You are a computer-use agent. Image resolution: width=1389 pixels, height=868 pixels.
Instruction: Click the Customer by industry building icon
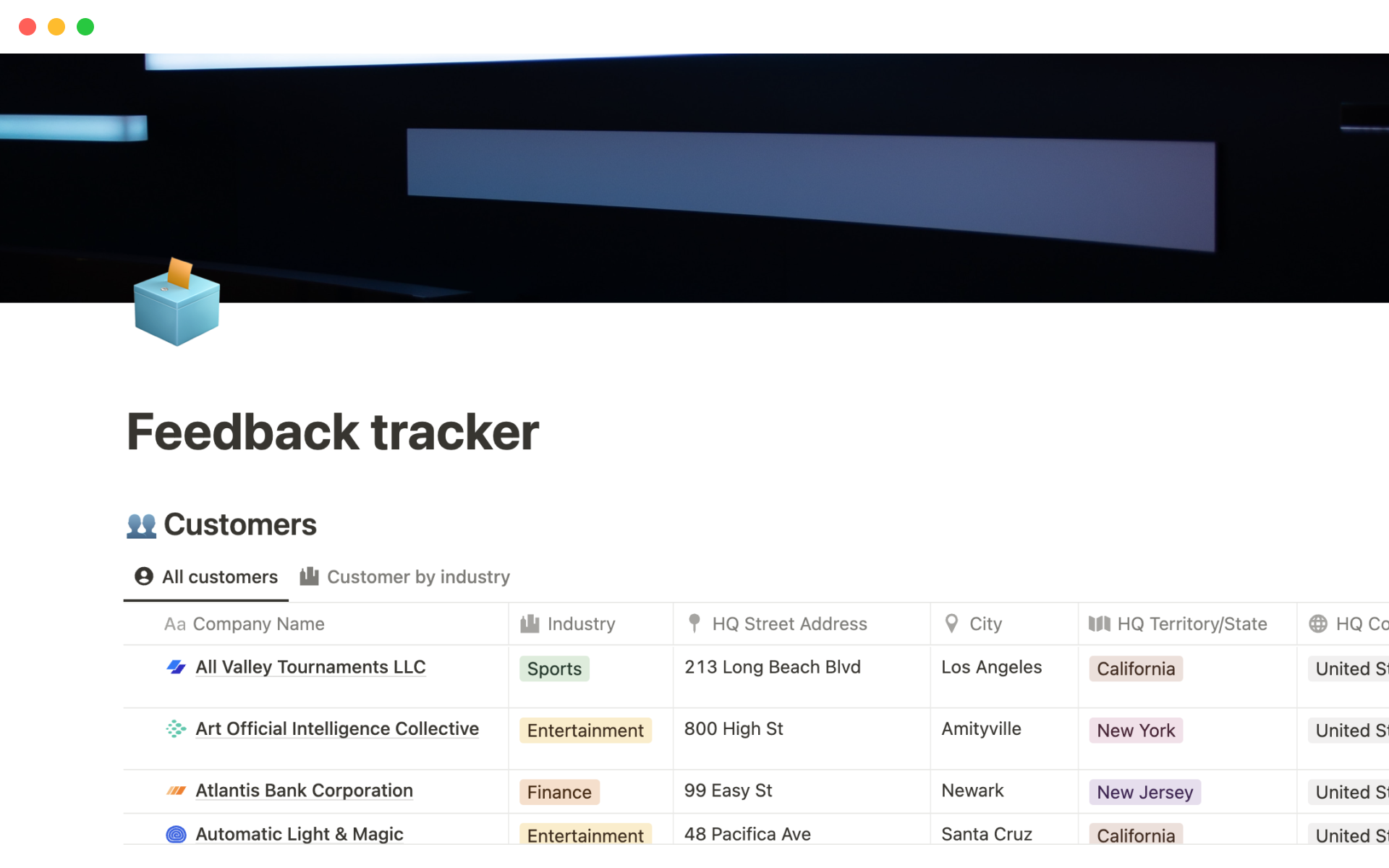point(311,576)
